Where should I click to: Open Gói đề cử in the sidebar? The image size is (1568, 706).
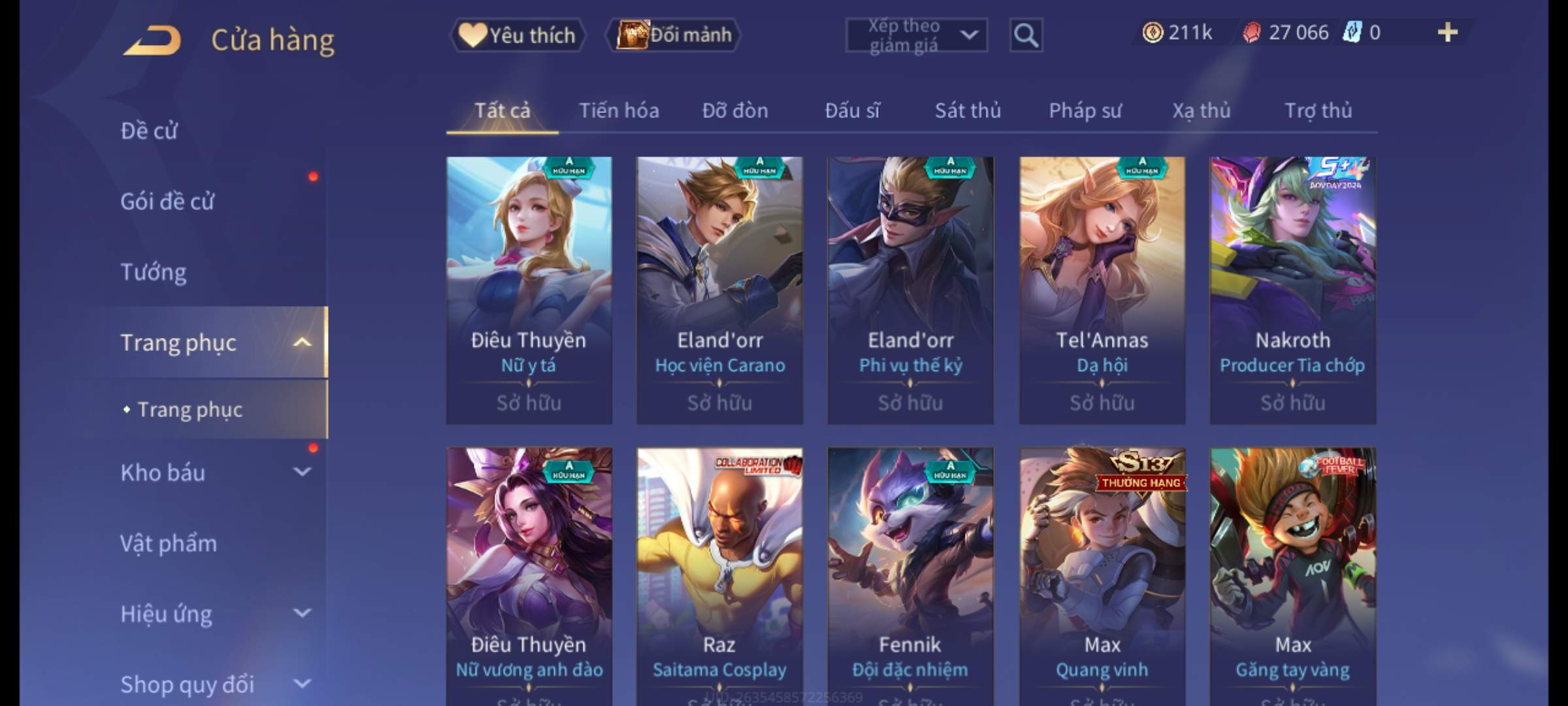(167, 201)
